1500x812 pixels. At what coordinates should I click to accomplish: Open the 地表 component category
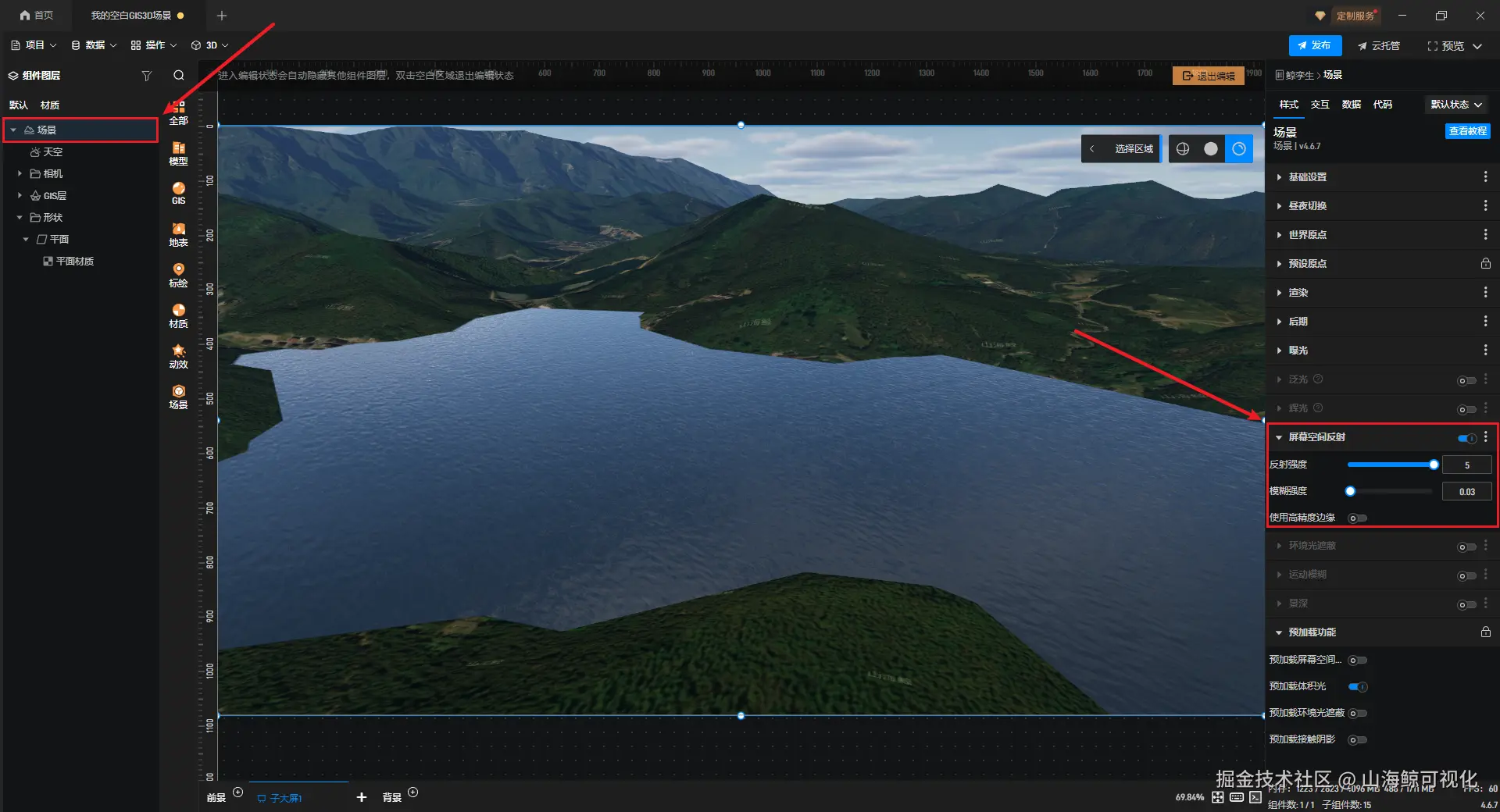(178, 235)
